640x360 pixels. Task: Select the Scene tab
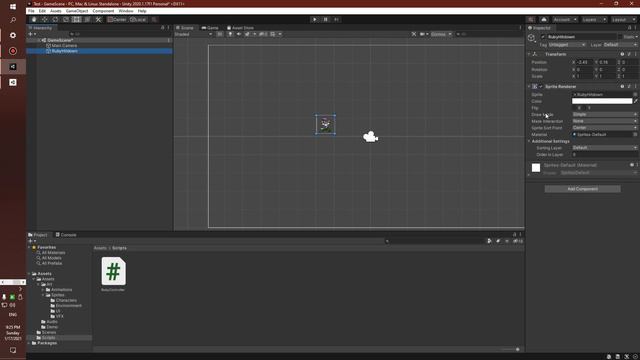[185, 28]
